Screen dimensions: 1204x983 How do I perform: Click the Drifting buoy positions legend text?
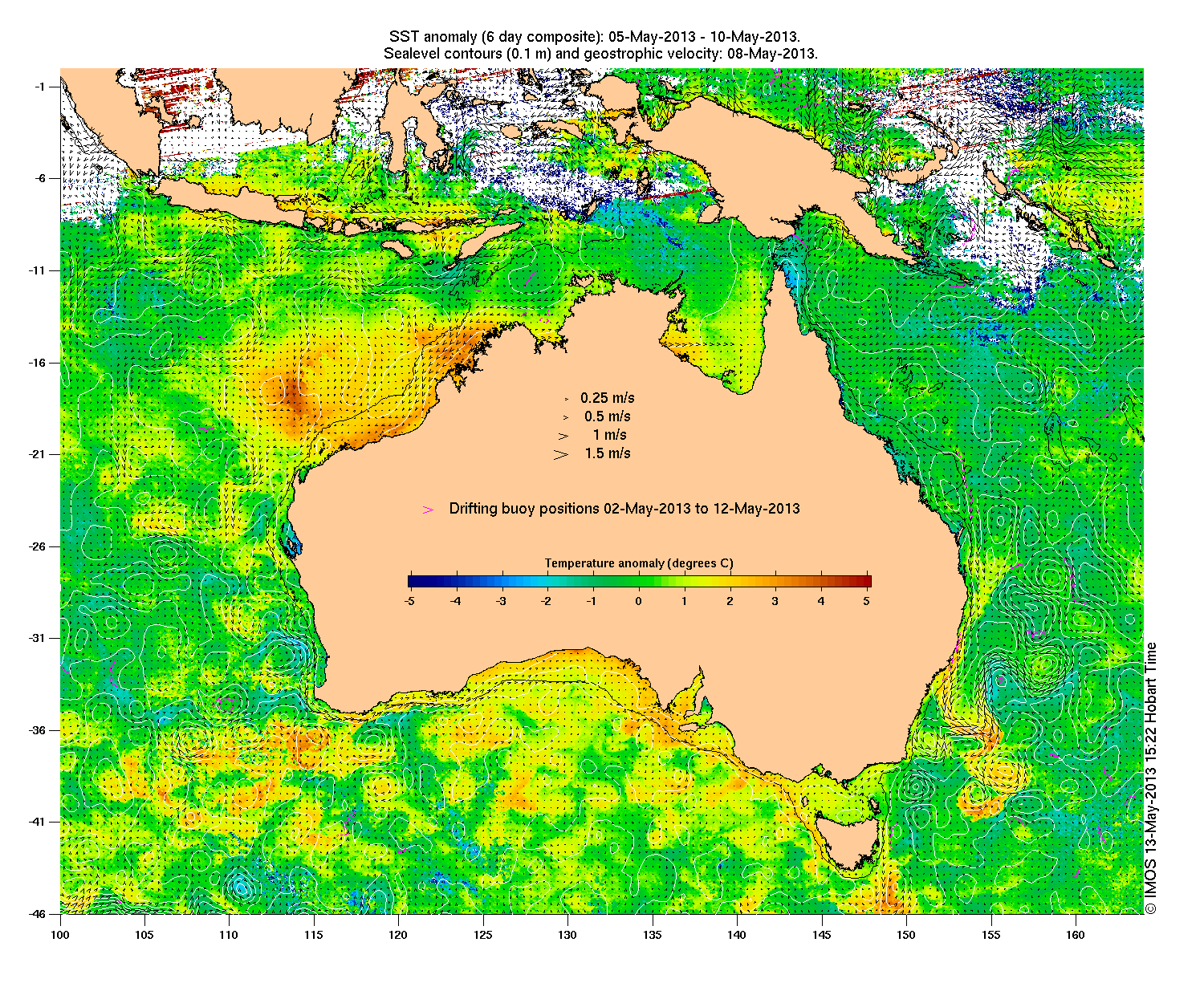point(624,509)
